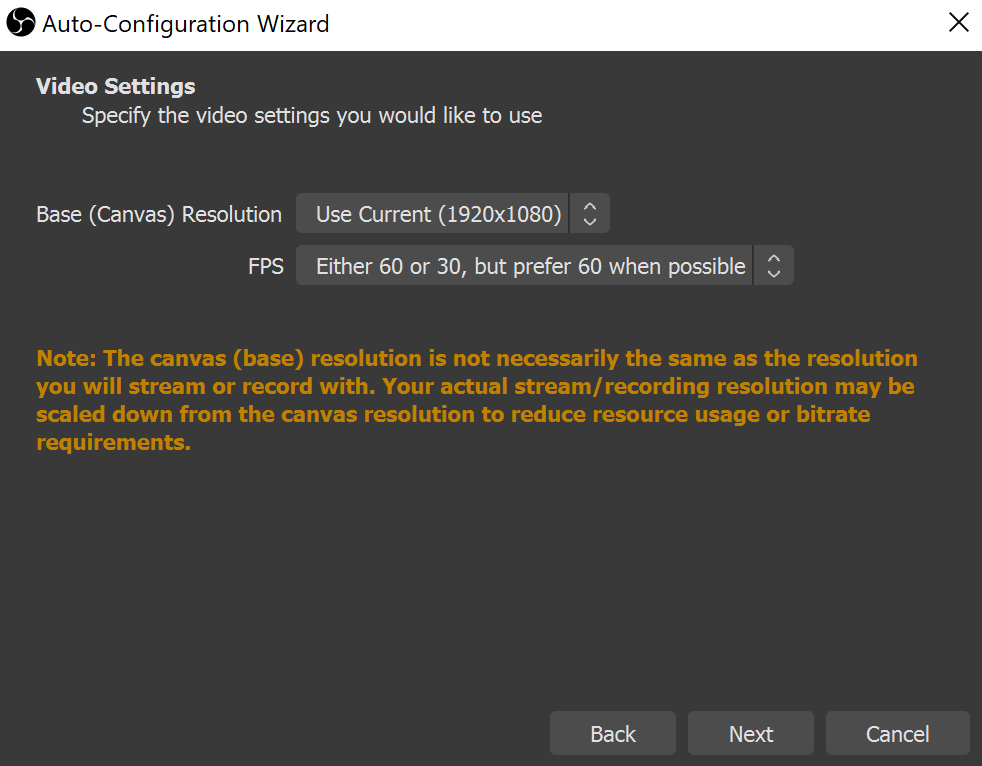Click the Base (Canvas) Resolution label
The image size is (982, 766).
pos(159,215)
